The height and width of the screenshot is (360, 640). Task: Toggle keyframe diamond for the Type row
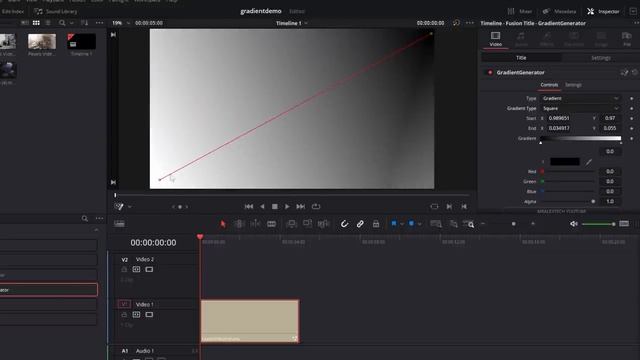point(631,98)
